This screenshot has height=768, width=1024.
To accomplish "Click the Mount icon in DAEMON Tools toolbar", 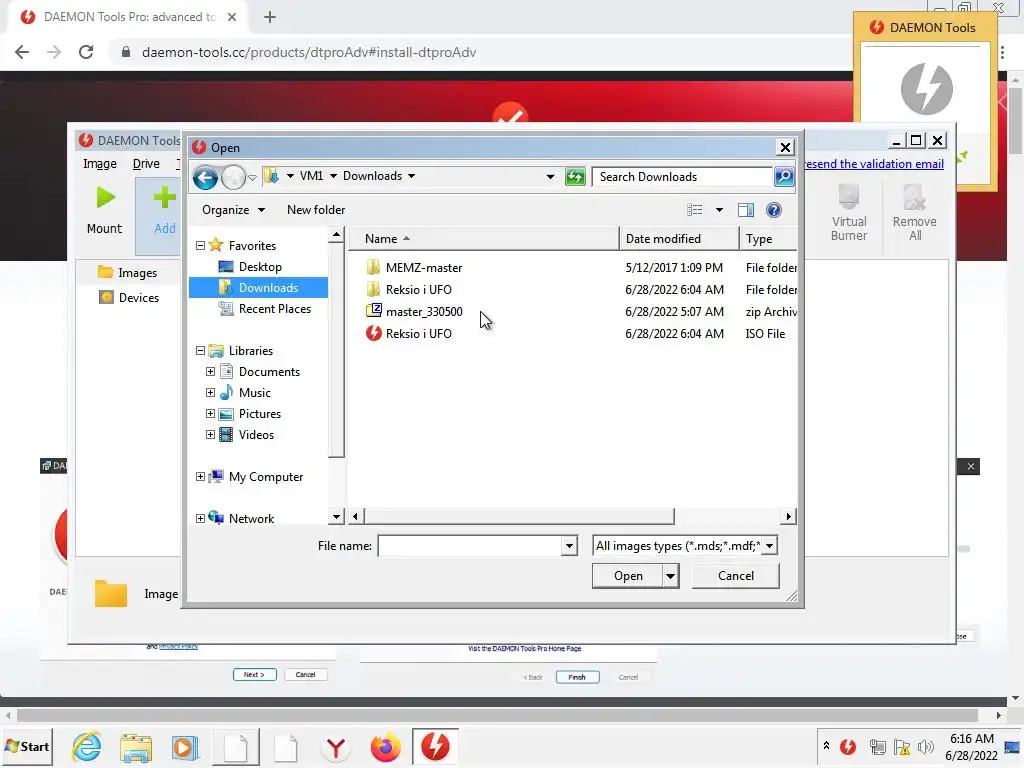I will pyautogui.click(x=104, y=199).
